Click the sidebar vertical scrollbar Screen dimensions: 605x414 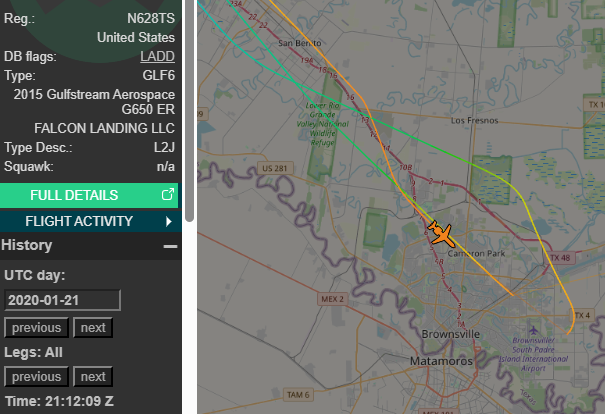coord(189,111)
